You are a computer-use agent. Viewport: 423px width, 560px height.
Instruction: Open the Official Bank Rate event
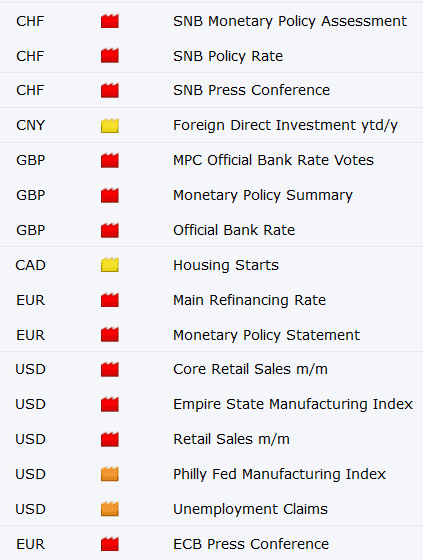234,230
